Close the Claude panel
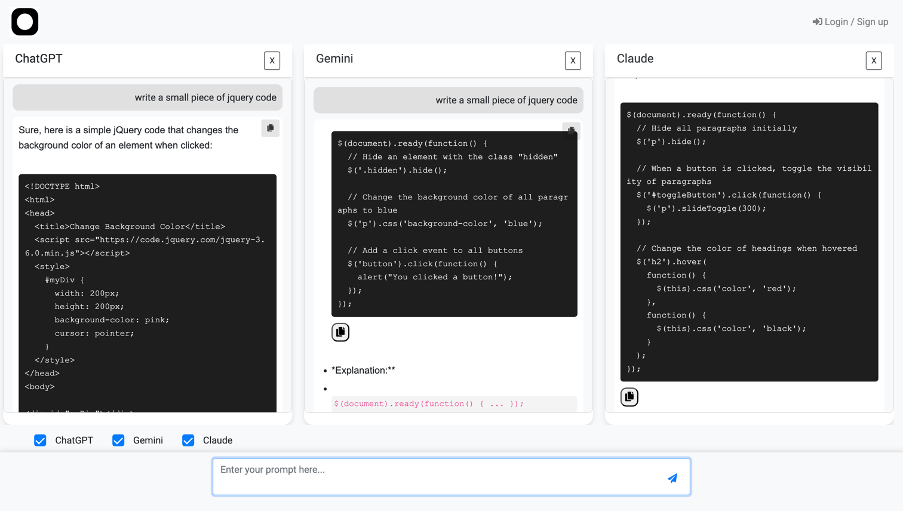 (873, 61)
